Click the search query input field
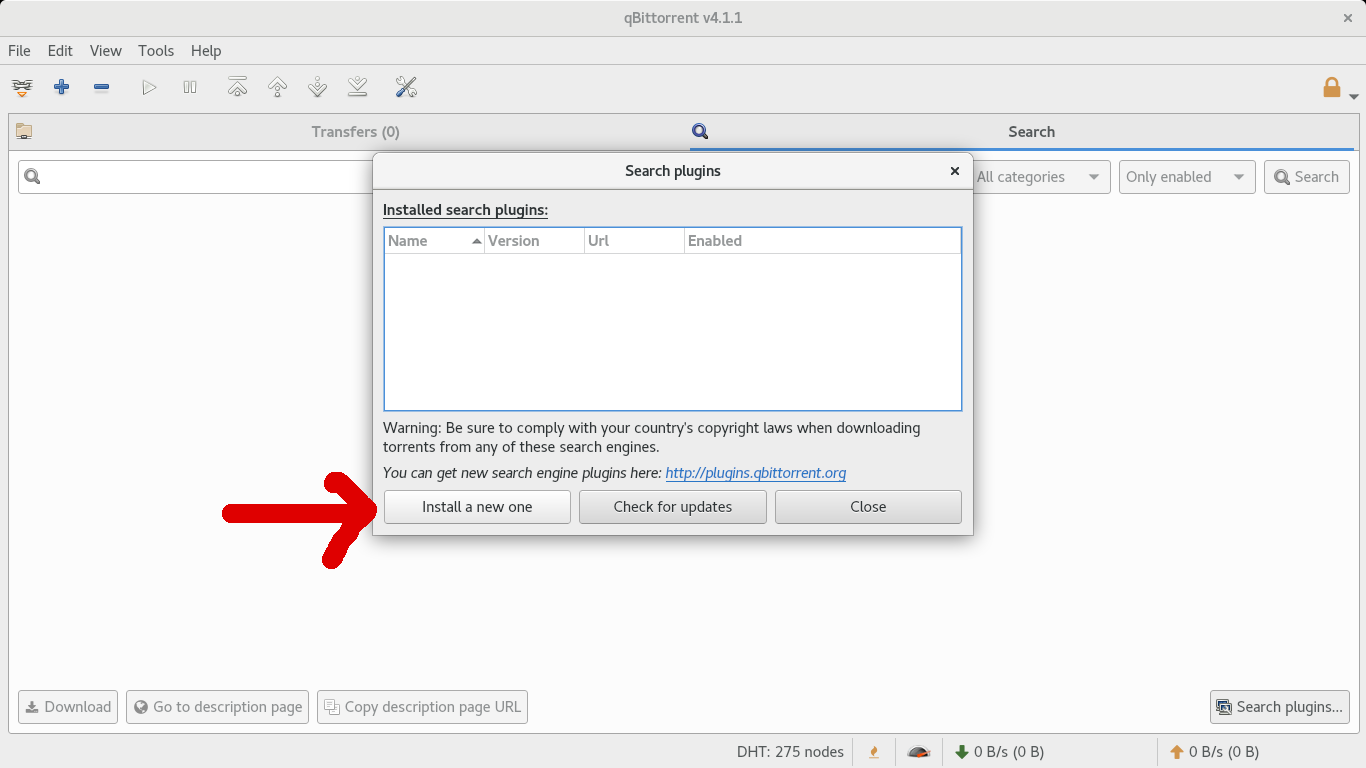Viewport: 1366px width, 768px height. click(x=196, y=177)
